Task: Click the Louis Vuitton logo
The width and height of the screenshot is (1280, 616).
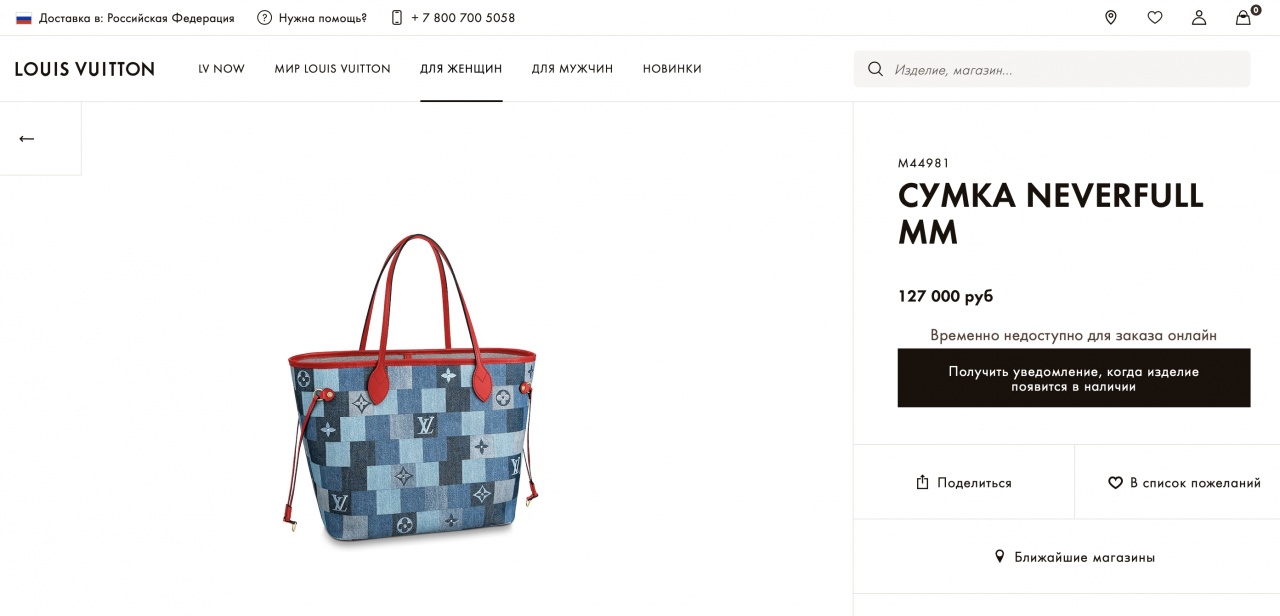Action: [85, 69]
